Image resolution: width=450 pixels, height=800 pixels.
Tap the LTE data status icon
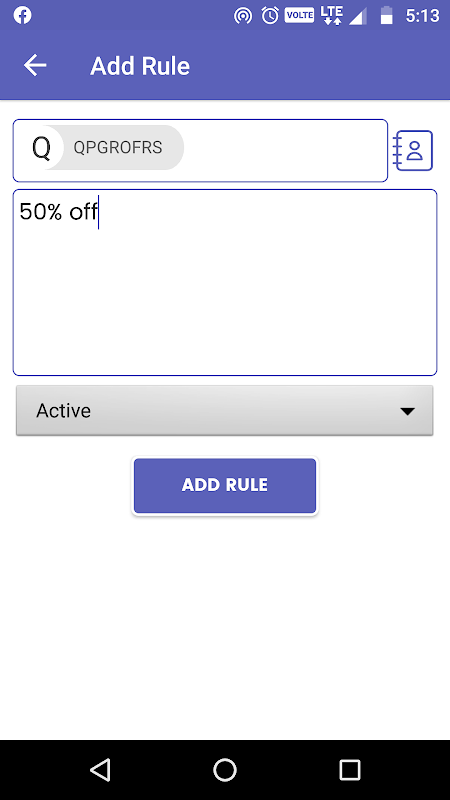(332, 16)
